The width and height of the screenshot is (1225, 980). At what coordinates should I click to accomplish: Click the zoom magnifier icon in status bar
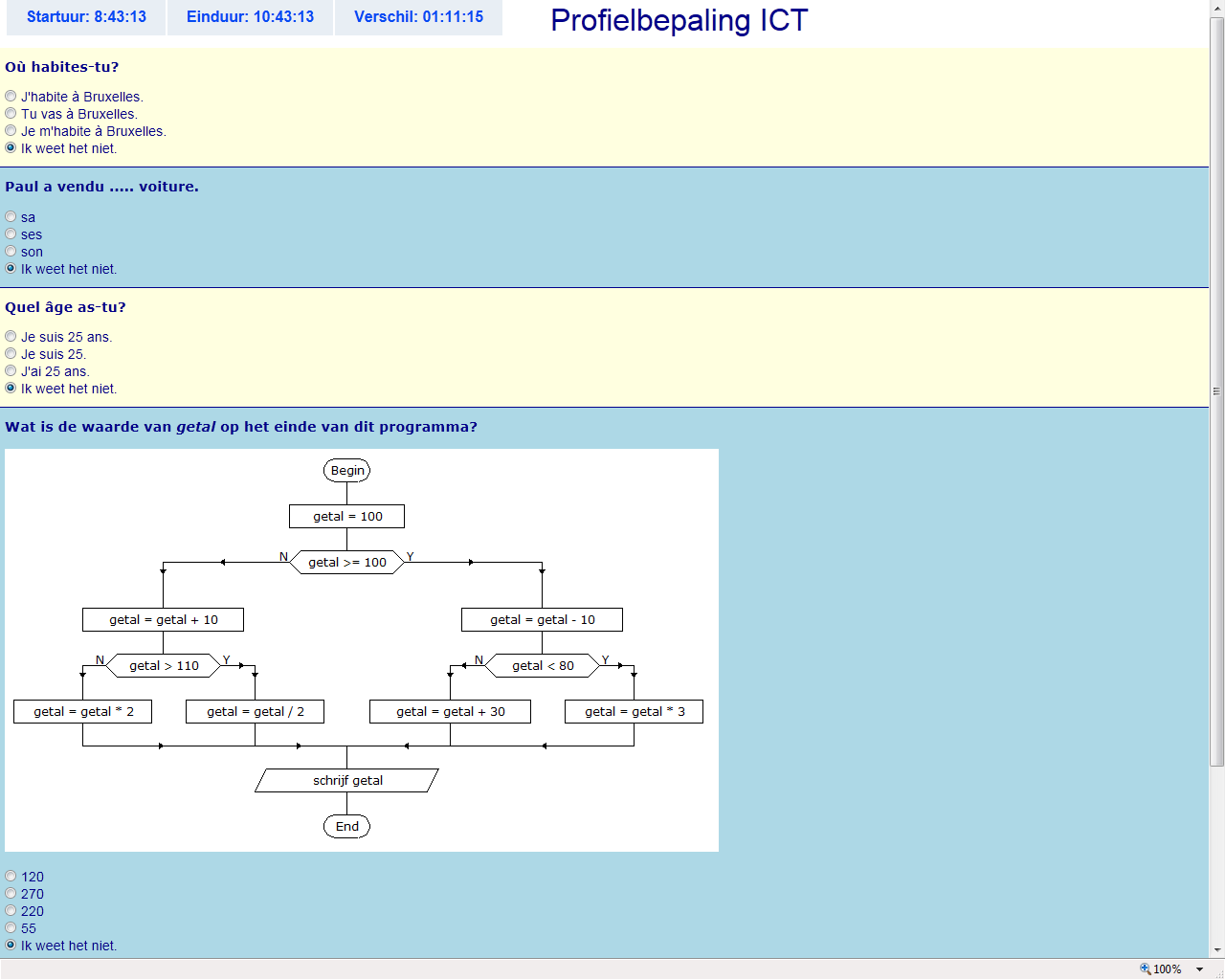click(1145, 969)
